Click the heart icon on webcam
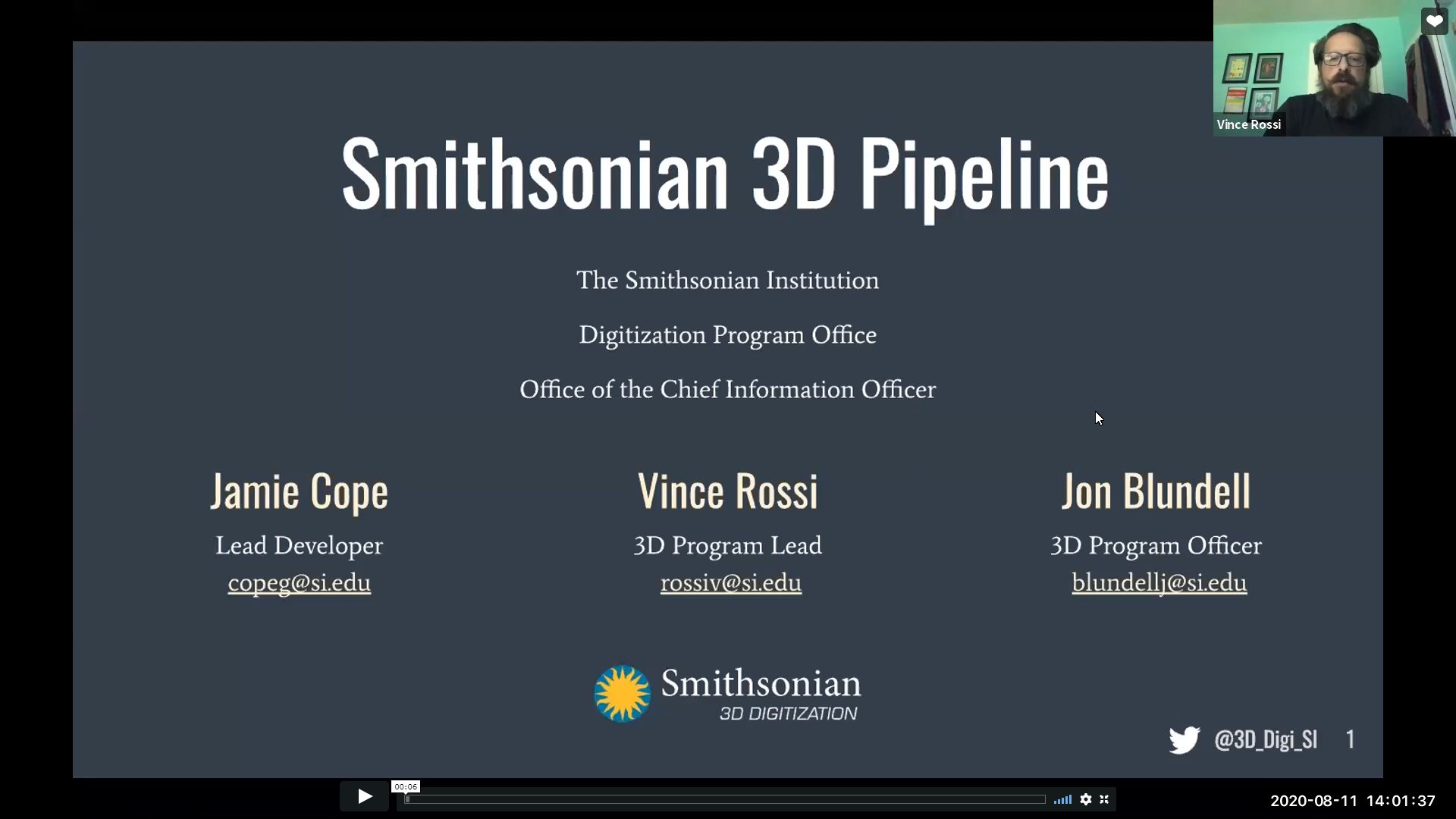The height and width of the screenshot is (819, 1456). [x=1434, y=21]
